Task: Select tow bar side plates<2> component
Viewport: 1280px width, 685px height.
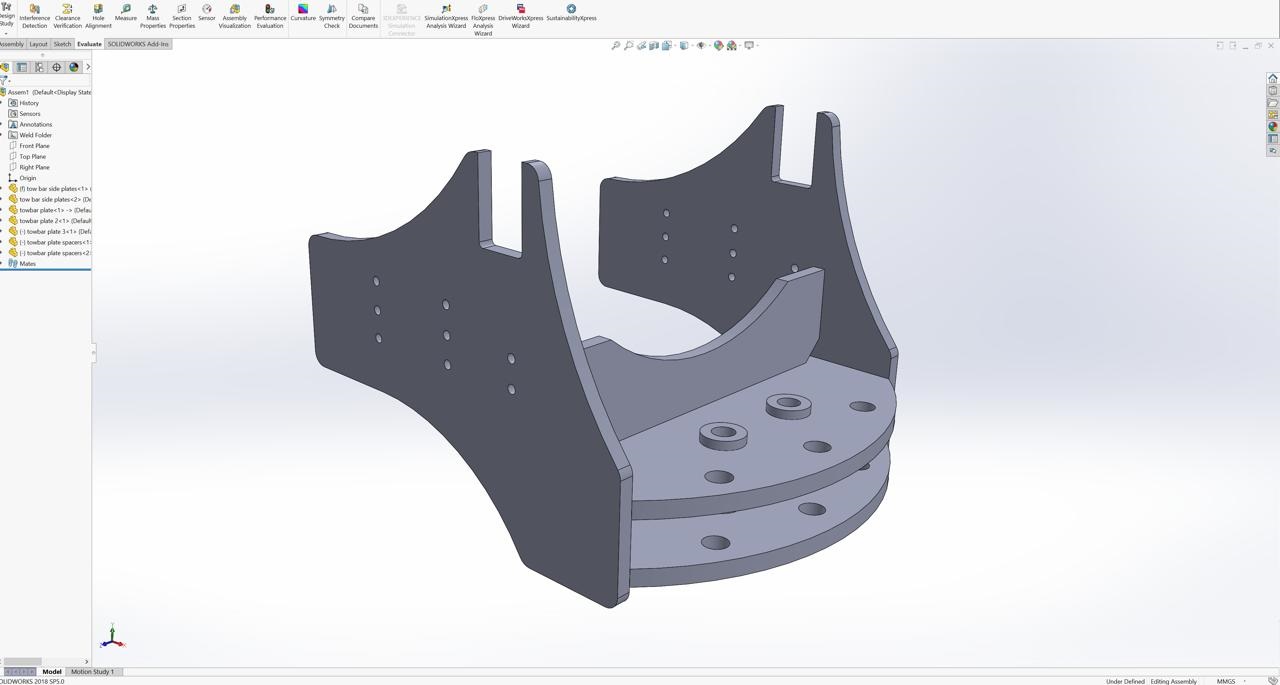Action: tap(50, 199)
